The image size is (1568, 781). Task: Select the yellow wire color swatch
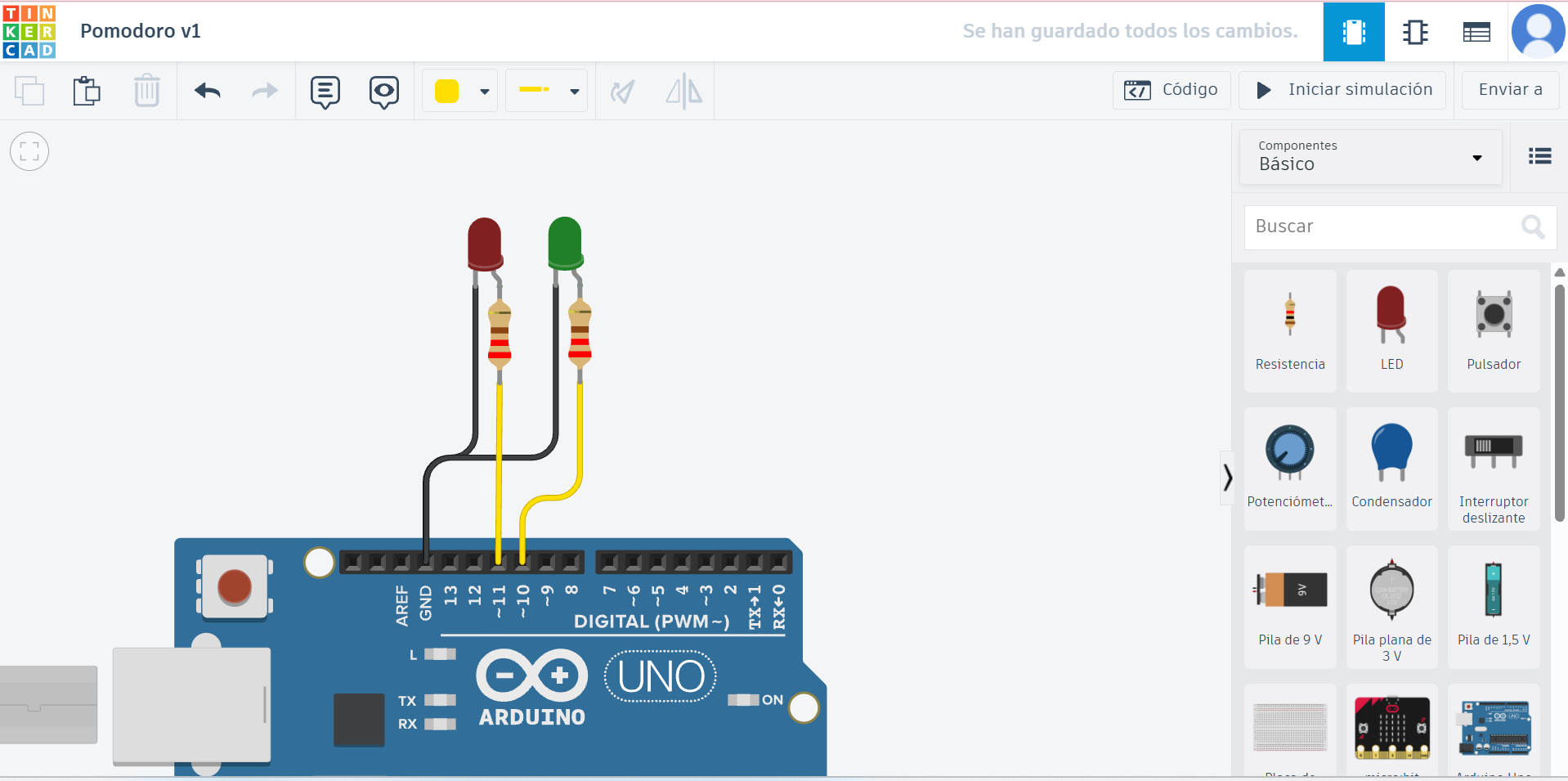(446, 92)
